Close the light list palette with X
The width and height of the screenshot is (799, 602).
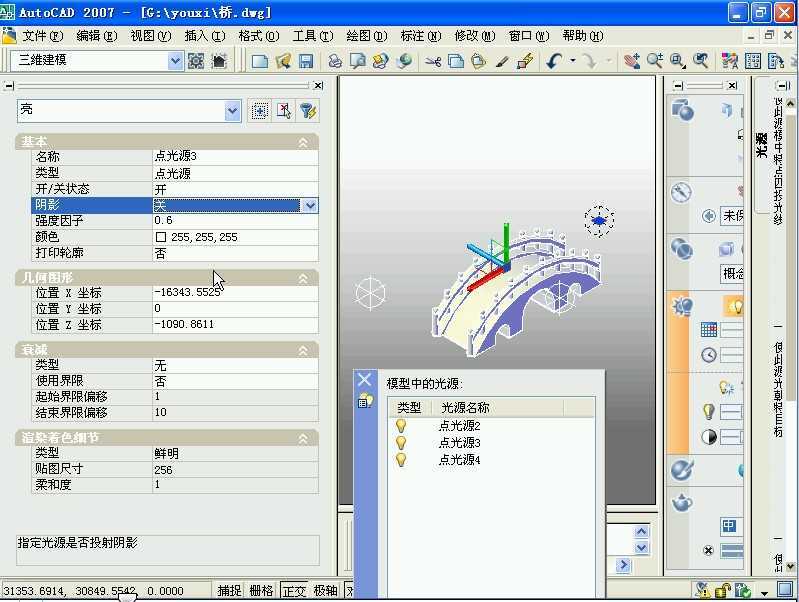pyautogui.click(x=364, y=380)
